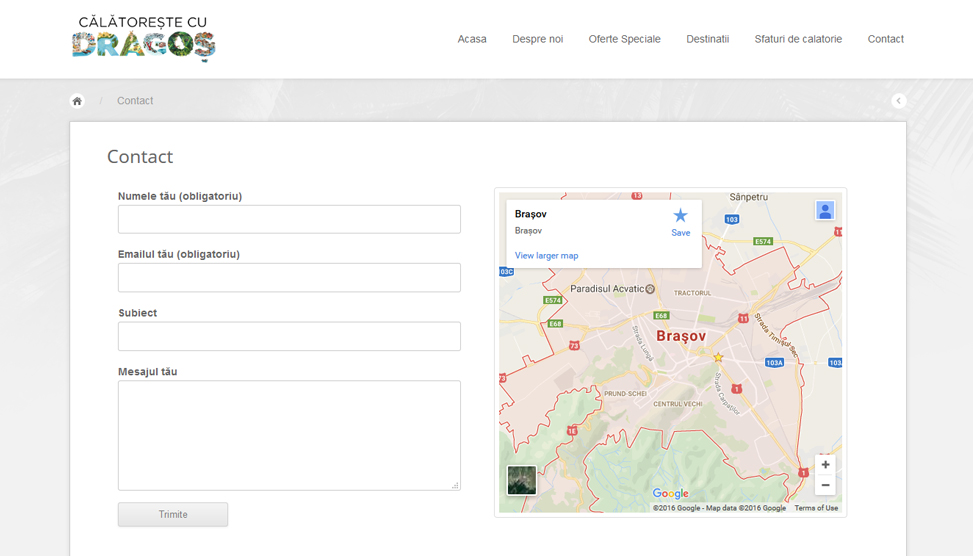This screenshot has height=556, width=973.
Task: Open the Acasa menu item
Action: click(472, 39)
